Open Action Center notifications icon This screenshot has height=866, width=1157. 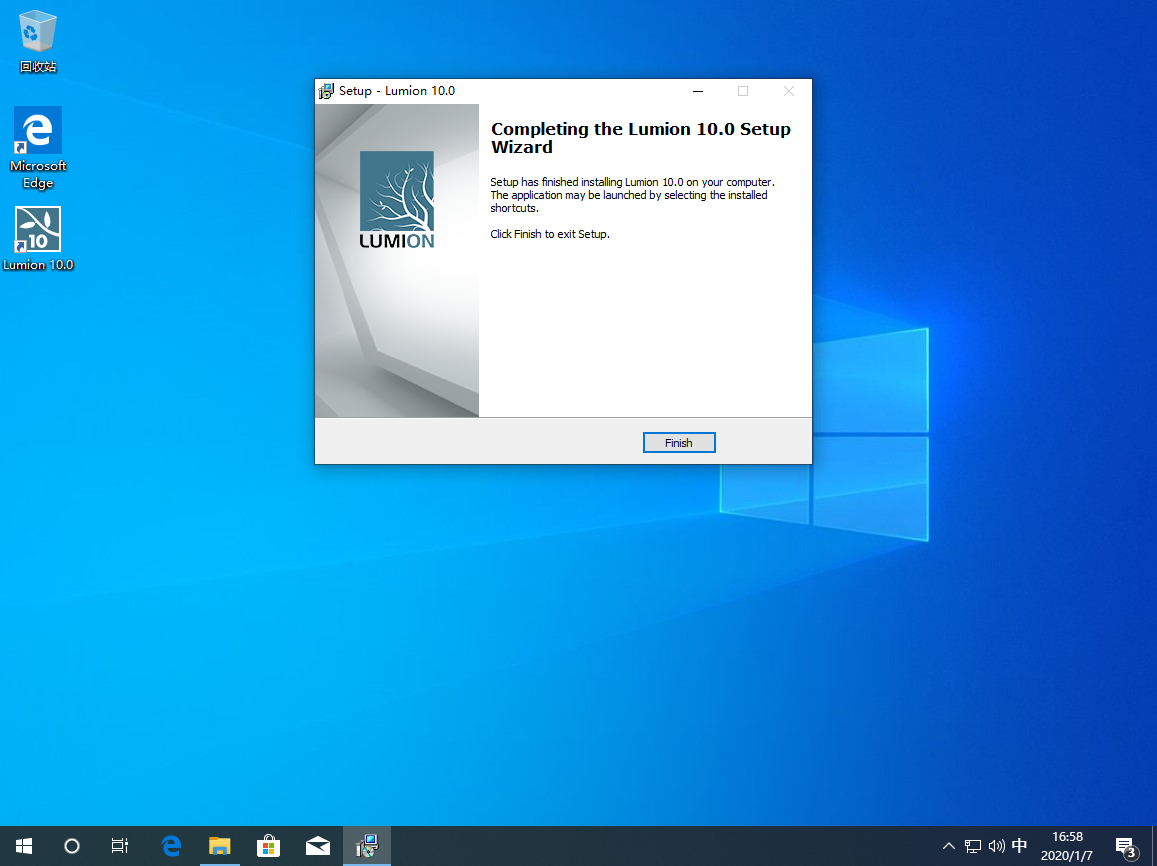coord(1126,847)
